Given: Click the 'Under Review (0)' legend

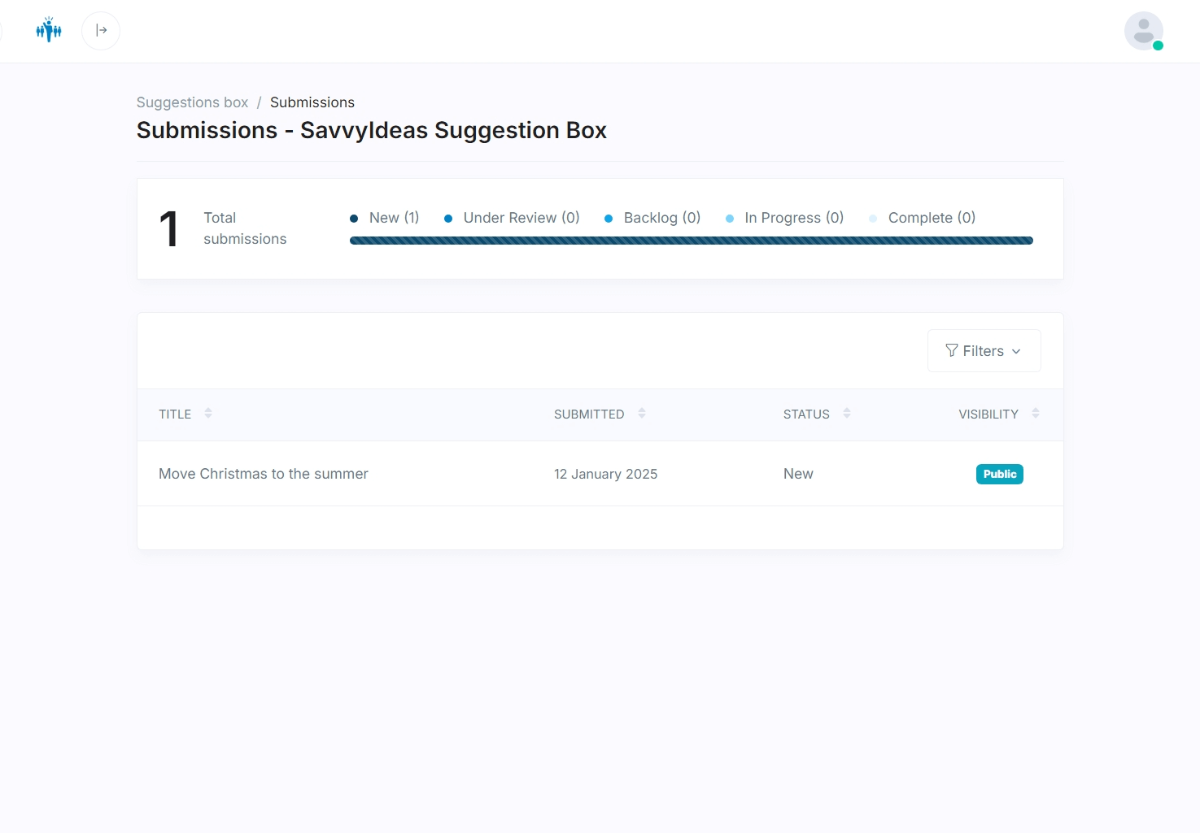Looking at the screenshot, I should [511, 218].
